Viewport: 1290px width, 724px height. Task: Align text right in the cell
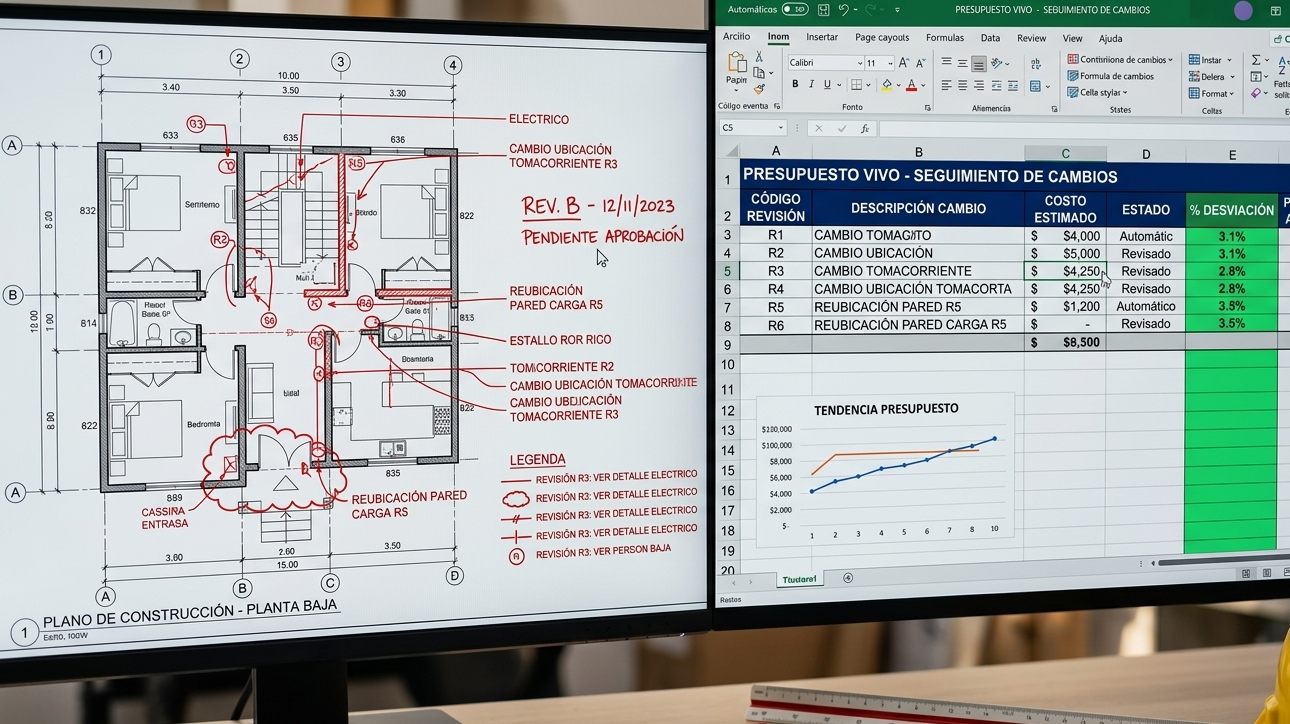point(979,86)
